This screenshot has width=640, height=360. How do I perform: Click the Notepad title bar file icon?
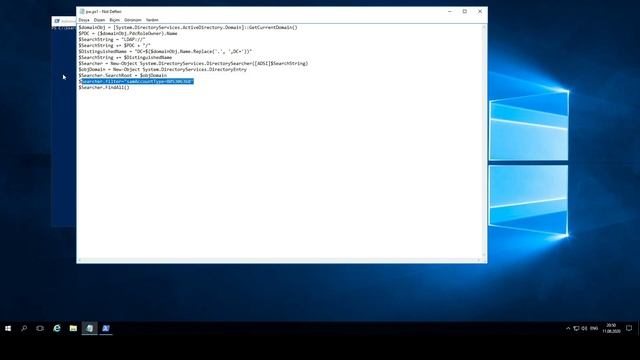[82, 11]
